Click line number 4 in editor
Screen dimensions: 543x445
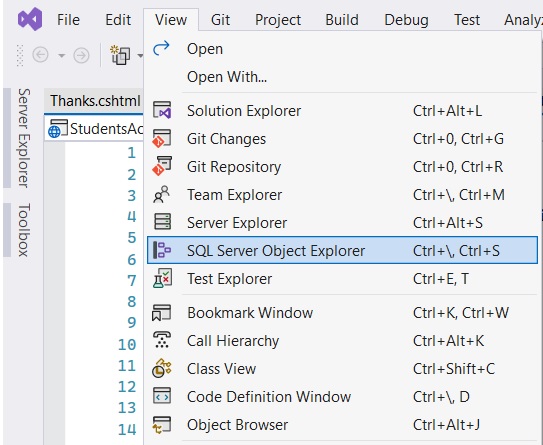pyautogui.click(x=131, y=217)
